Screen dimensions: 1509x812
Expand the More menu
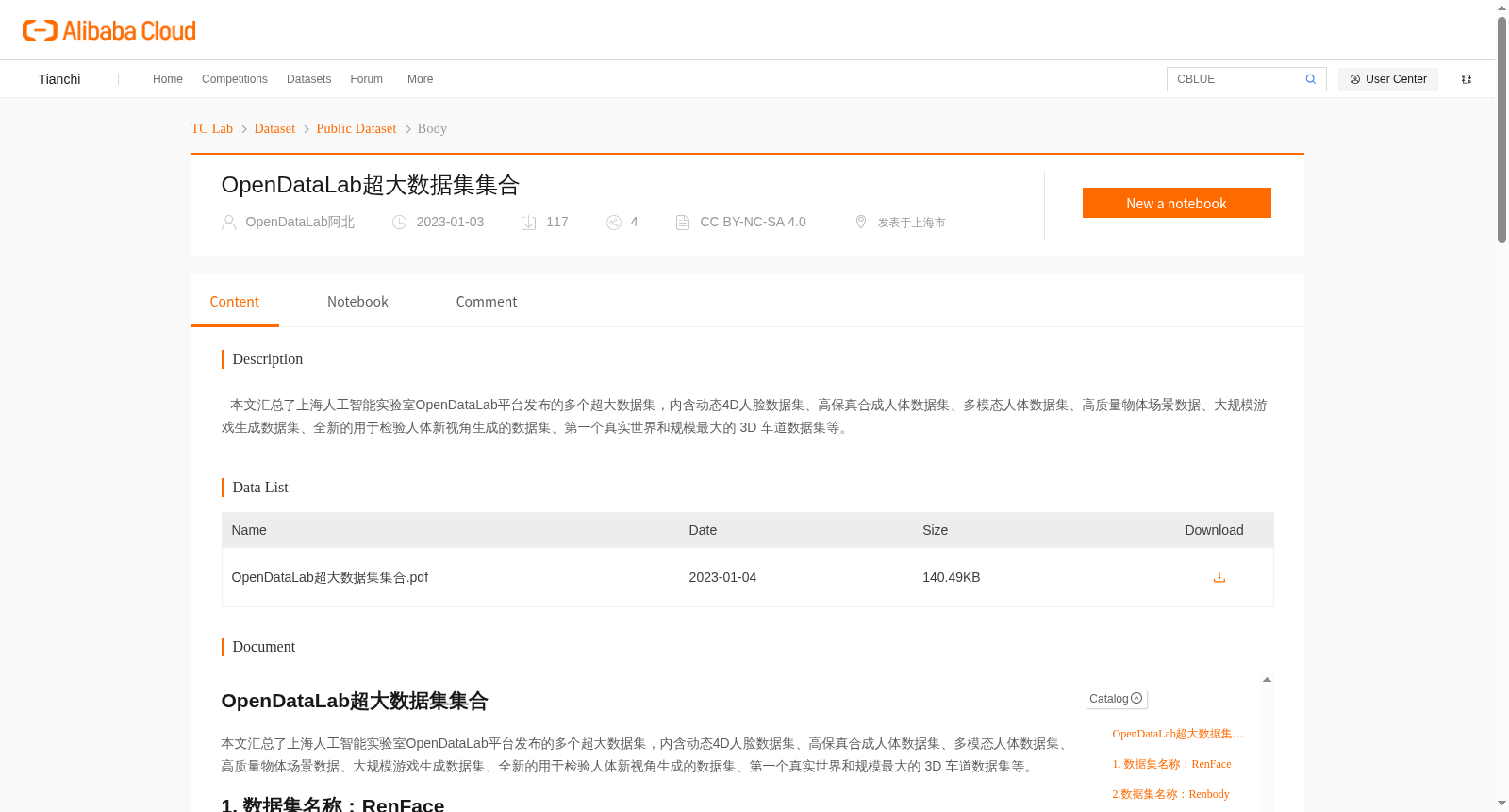pyautogui.click(x=421, y=79)
